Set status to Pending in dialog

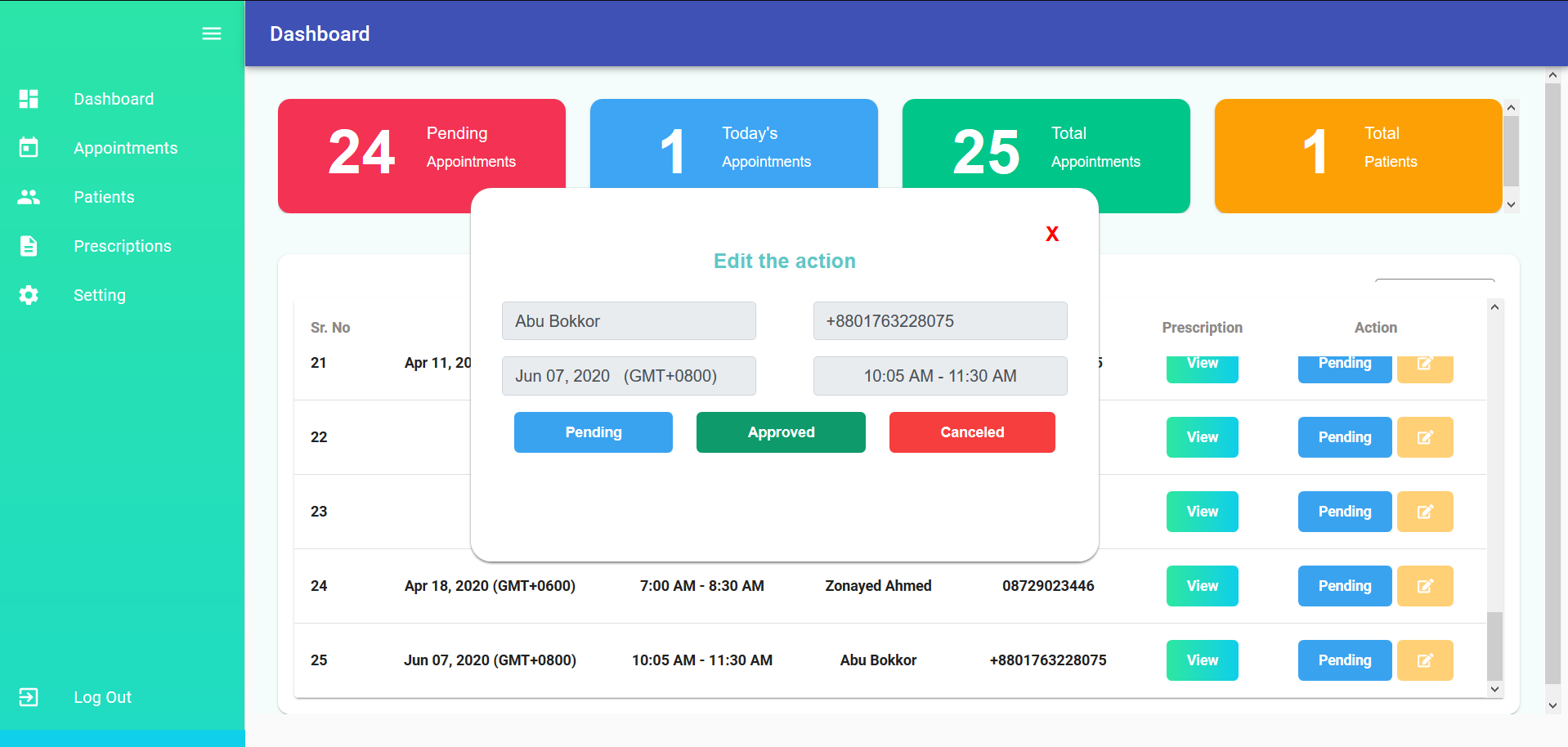tap(594, 432)
